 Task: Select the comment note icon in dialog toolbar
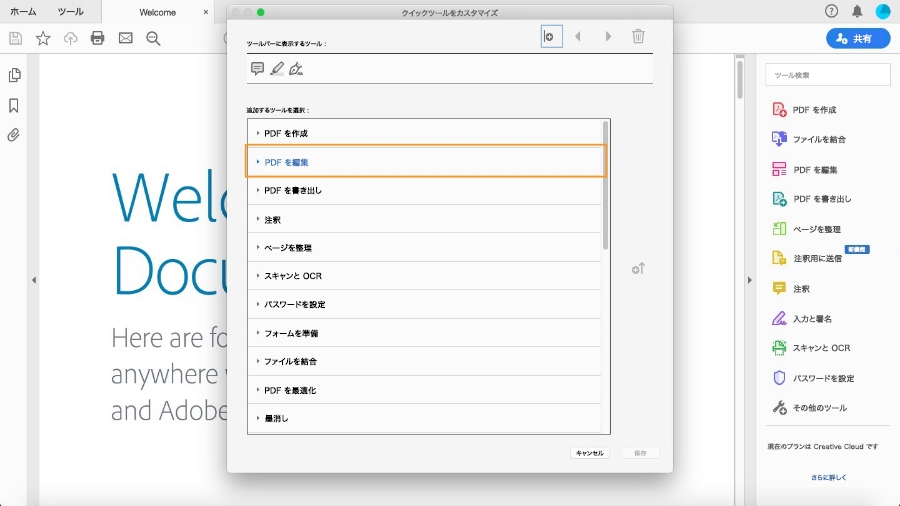257,69
